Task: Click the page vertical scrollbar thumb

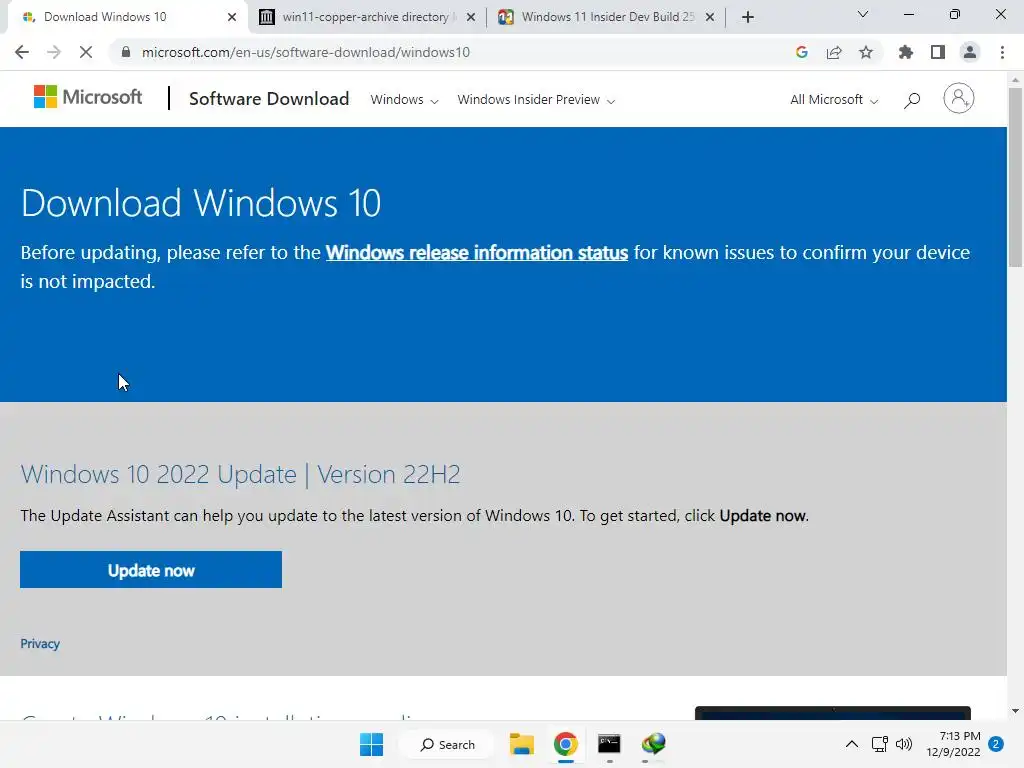Action: (x=1015, y=176)
